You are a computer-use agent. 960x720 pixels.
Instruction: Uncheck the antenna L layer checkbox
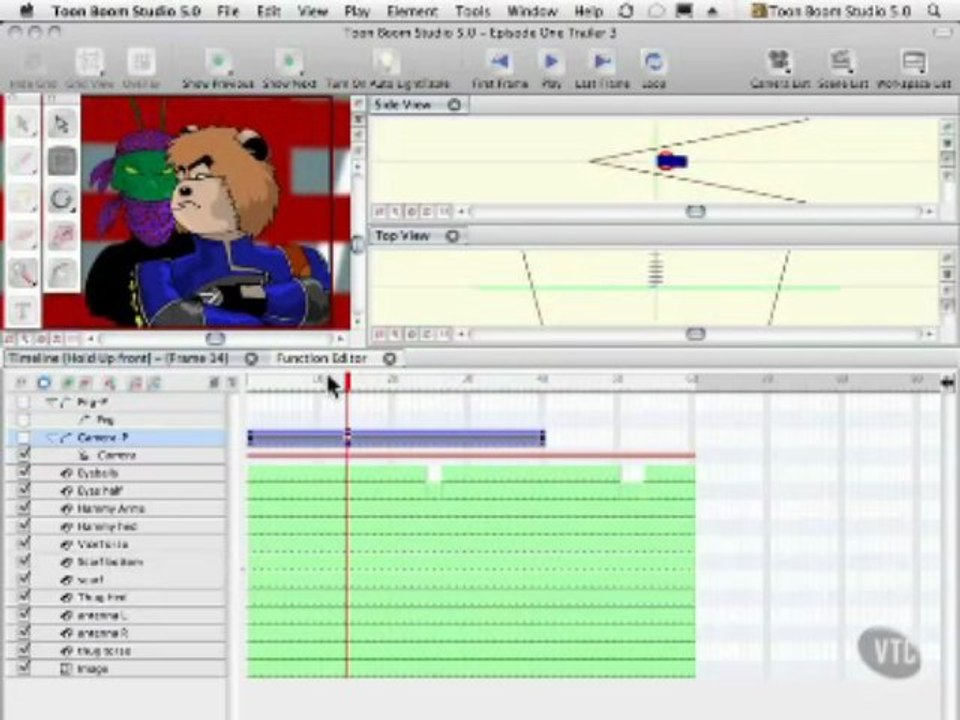click(x=23, y=615)
